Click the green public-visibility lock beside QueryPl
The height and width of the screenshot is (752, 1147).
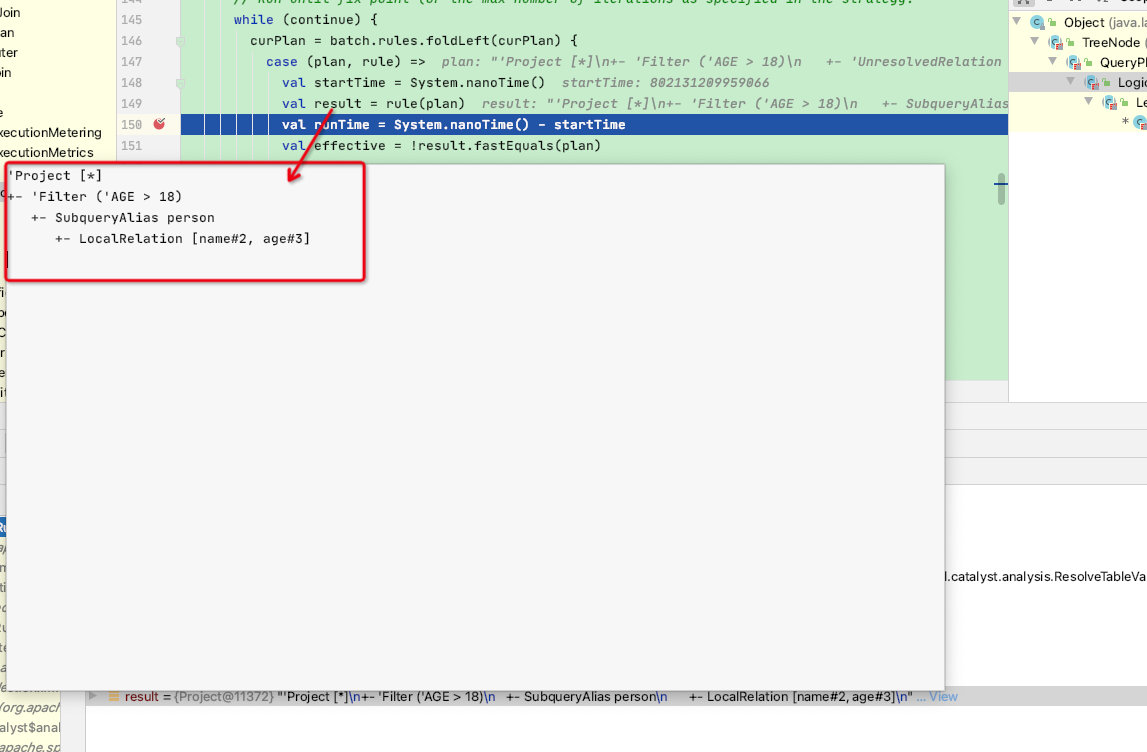[x=1088, y=63]
